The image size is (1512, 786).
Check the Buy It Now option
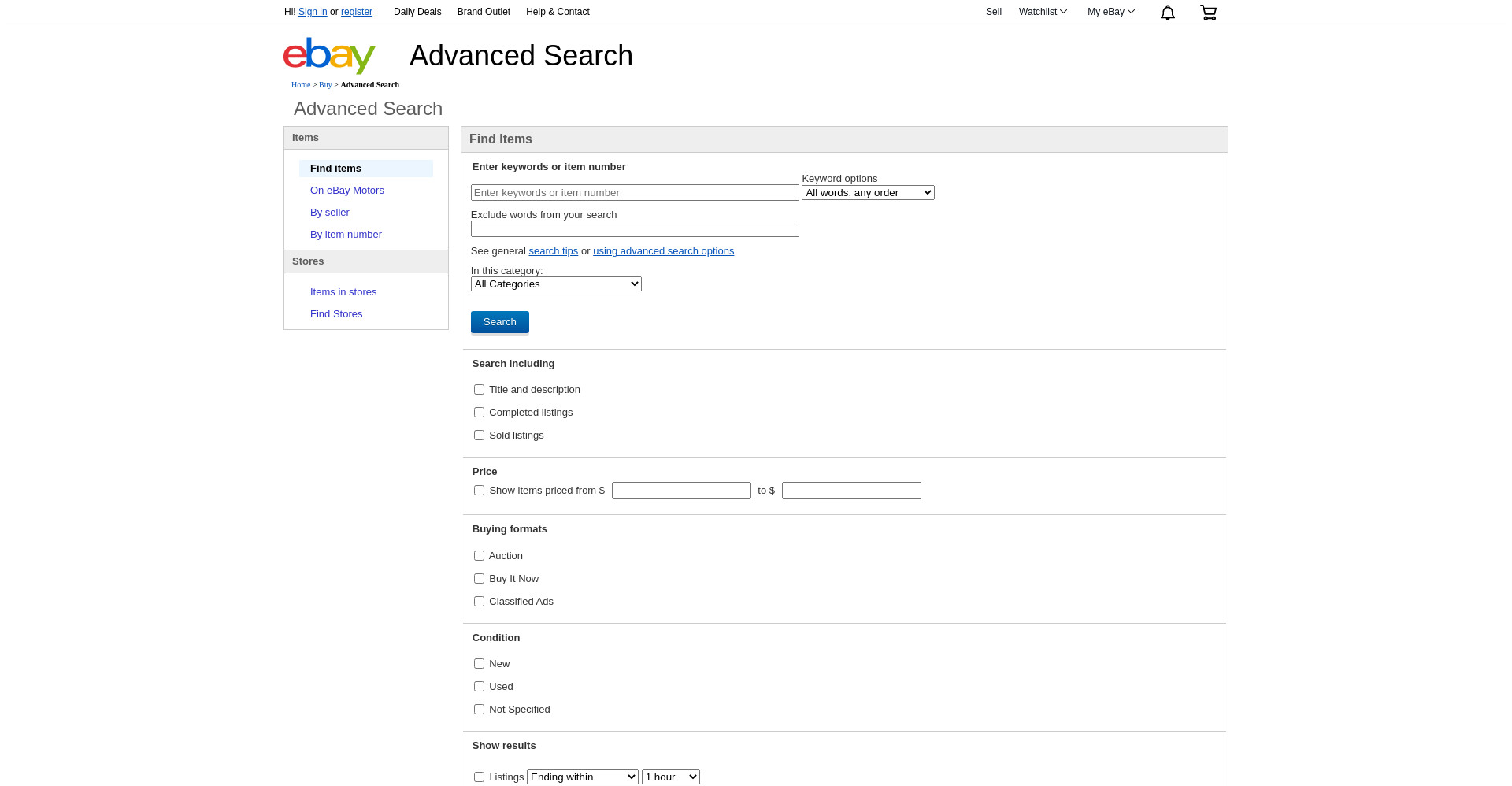tap(479, 579)
